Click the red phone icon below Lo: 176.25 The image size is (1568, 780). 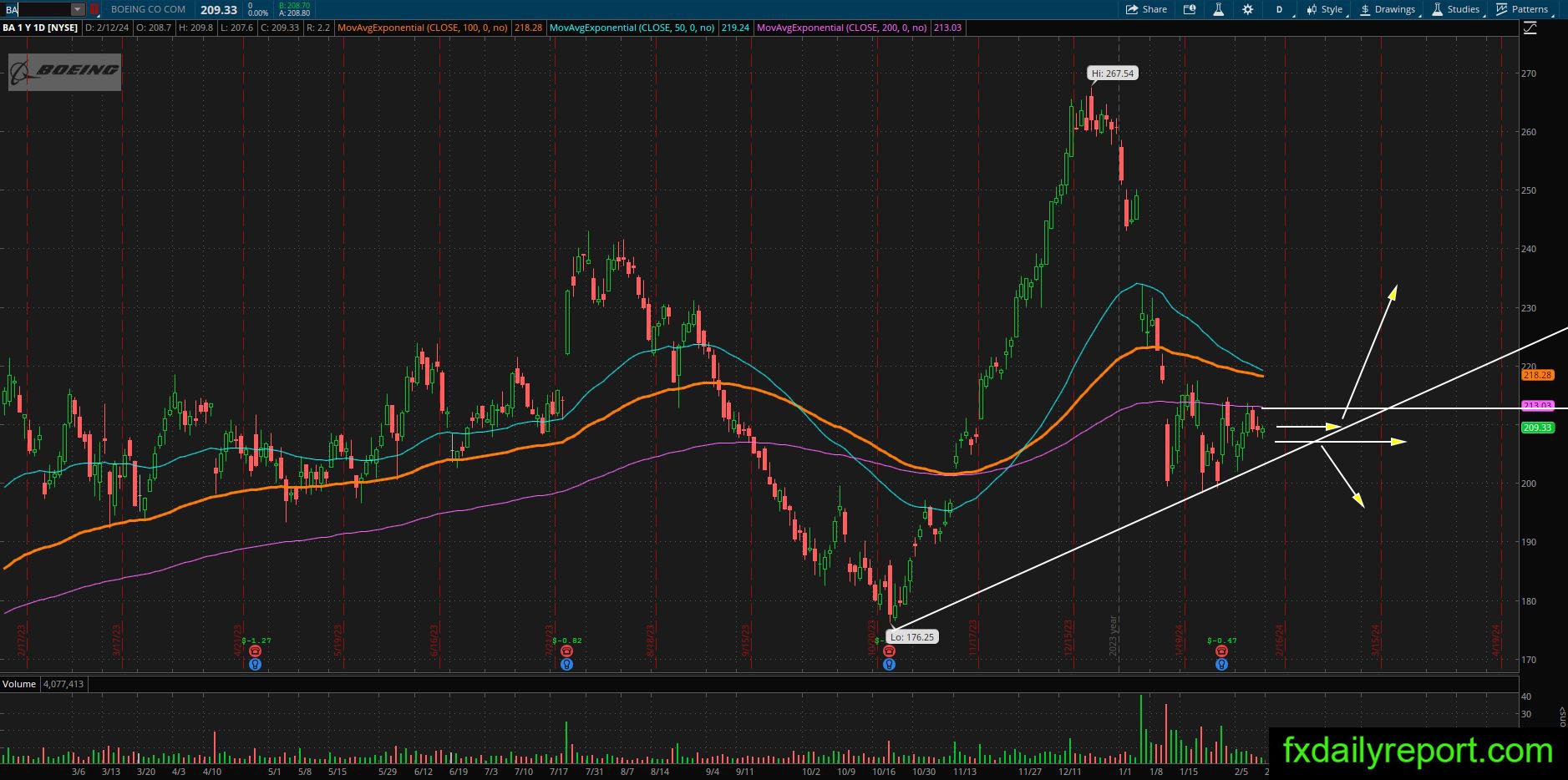(x=889, y=651)
